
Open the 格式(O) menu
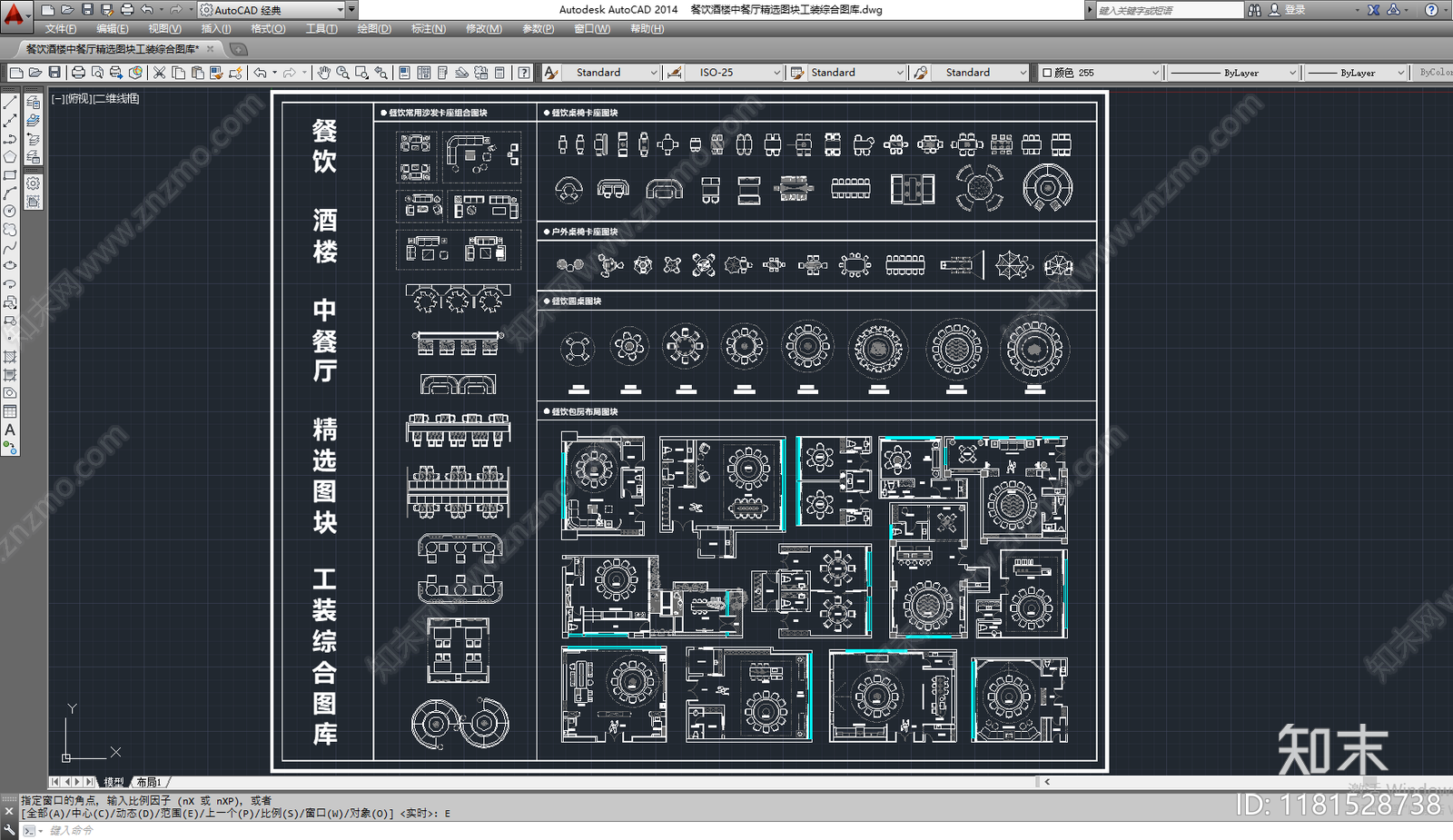[x=268, y=29]
